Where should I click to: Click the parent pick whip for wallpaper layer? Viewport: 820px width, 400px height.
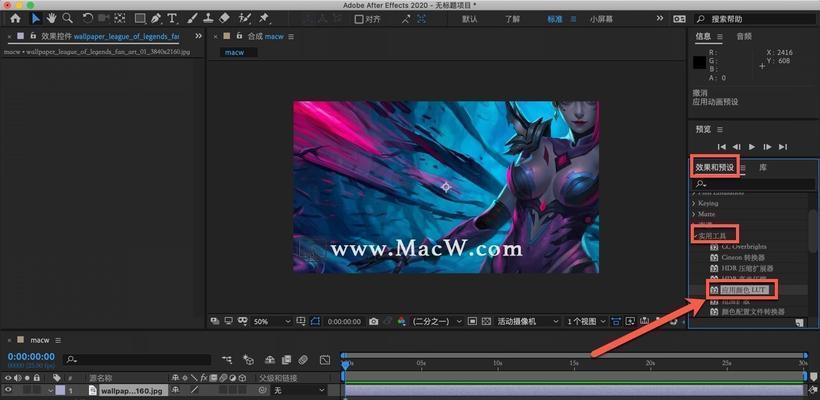263,390
